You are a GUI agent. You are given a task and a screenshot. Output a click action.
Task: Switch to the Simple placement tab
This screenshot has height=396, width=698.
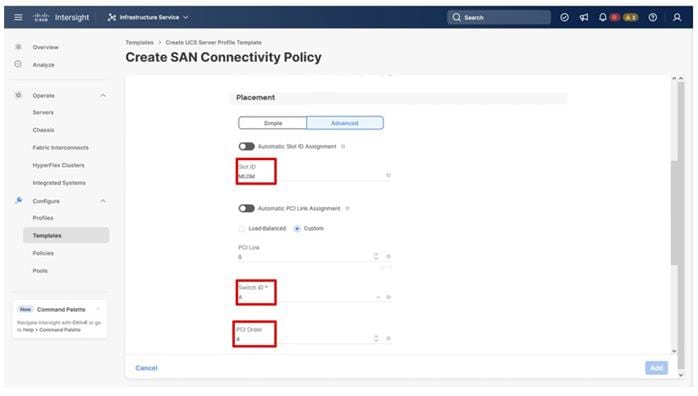coord(272,123)
